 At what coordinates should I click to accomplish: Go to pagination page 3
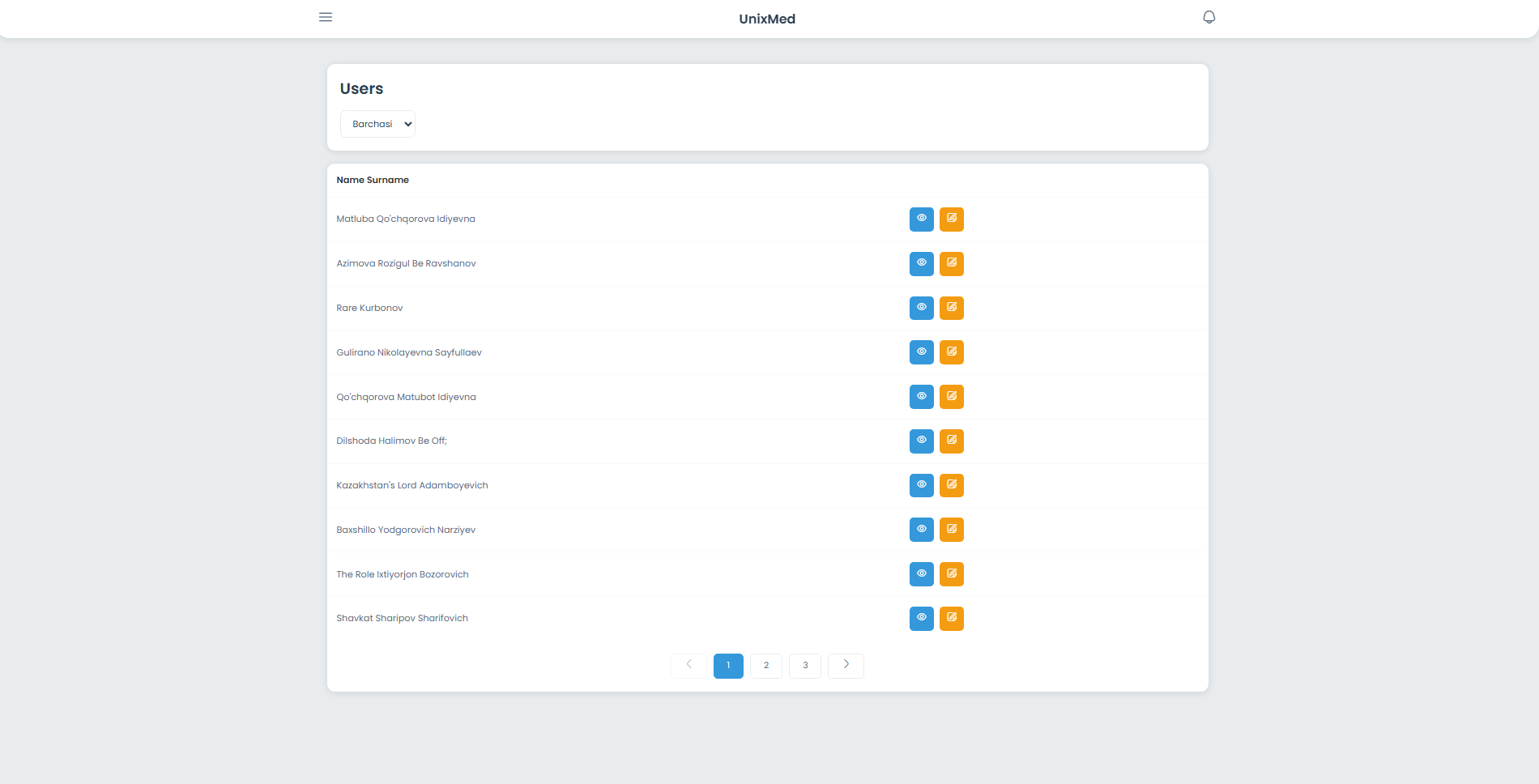804,666
